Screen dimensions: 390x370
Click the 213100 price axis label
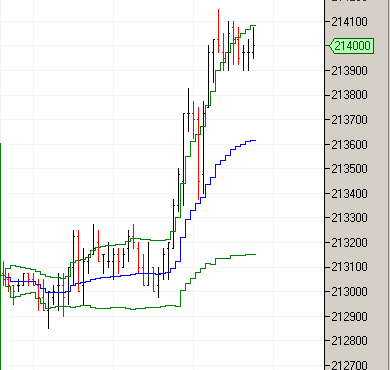[349, 267]
